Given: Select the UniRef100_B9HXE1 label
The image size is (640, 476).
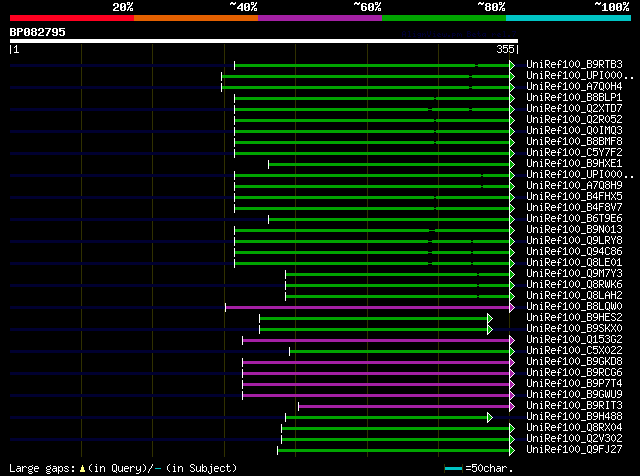Looking at the screenshot, I should (574, 164).
